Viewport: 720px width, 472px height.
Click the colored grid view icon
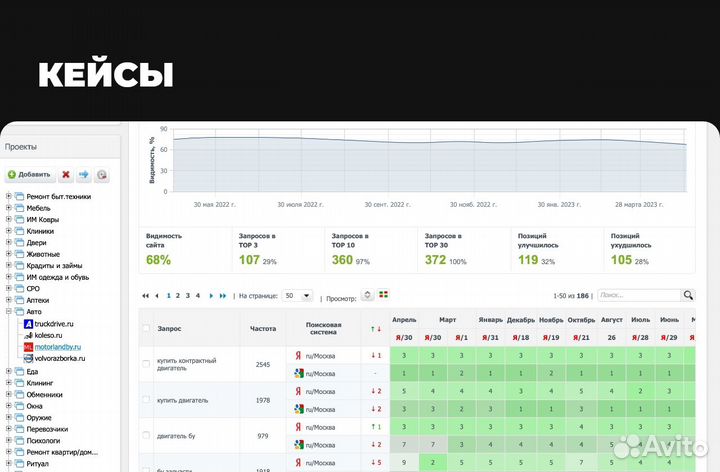pyautogui.click(x=384, y=295)
